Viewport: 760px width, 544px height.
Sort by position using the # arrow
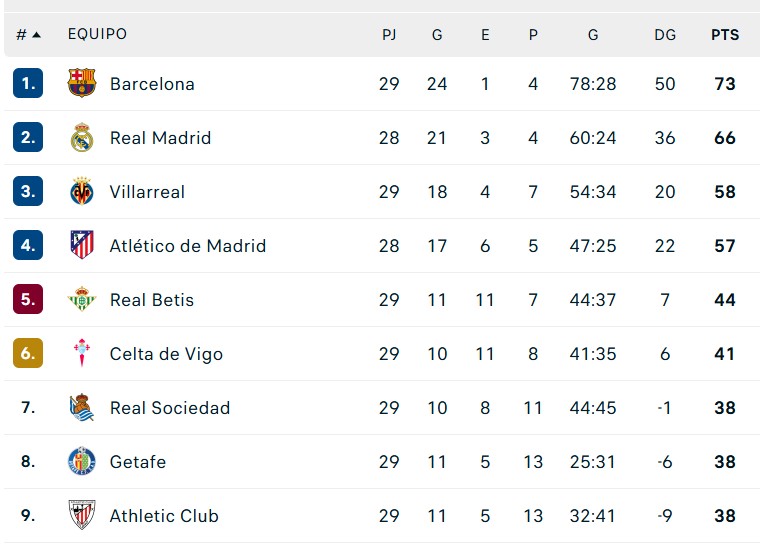tap(29, 35)
